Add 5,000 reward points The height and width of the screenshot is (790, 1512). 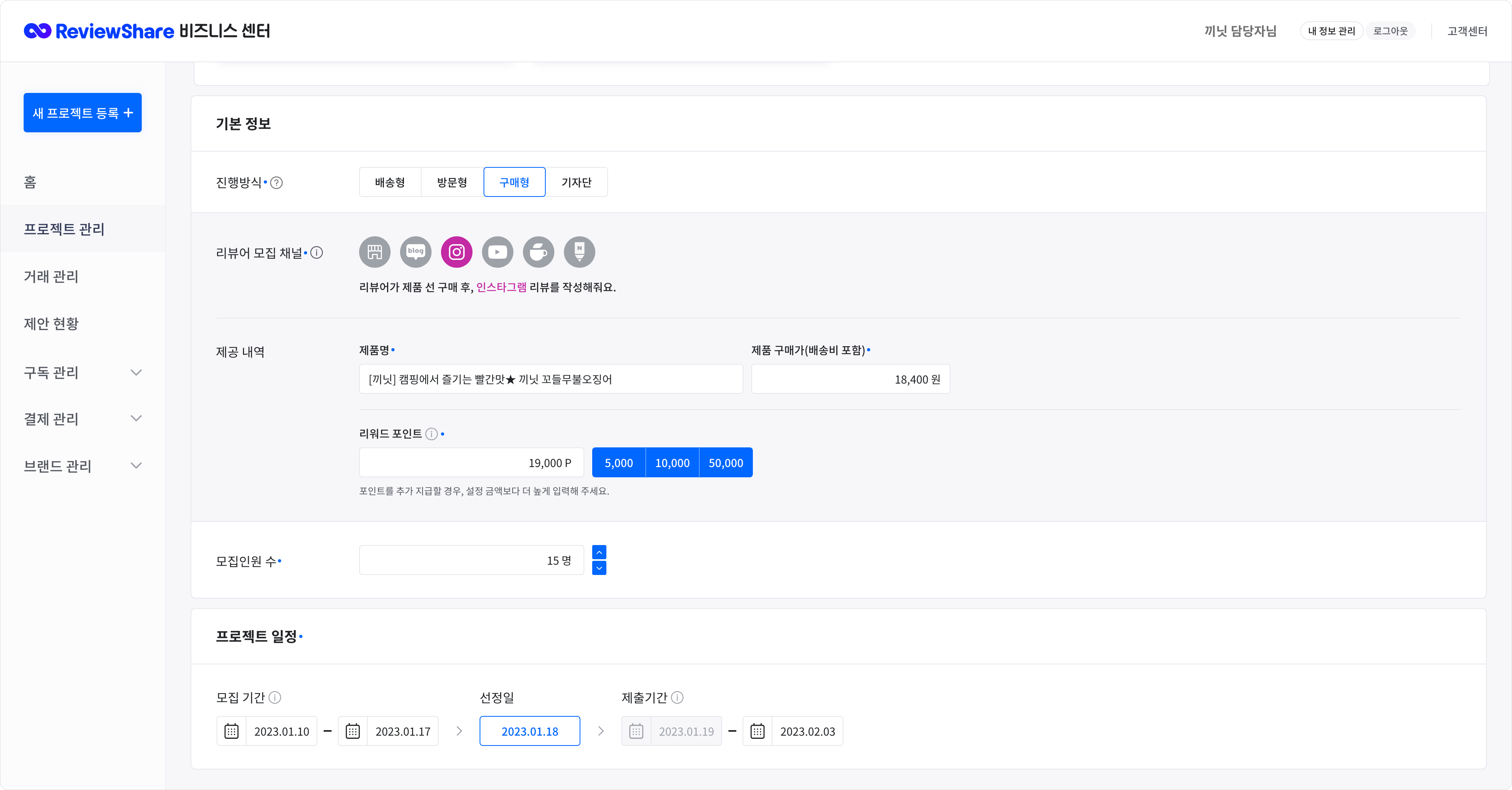click(619, 463)
